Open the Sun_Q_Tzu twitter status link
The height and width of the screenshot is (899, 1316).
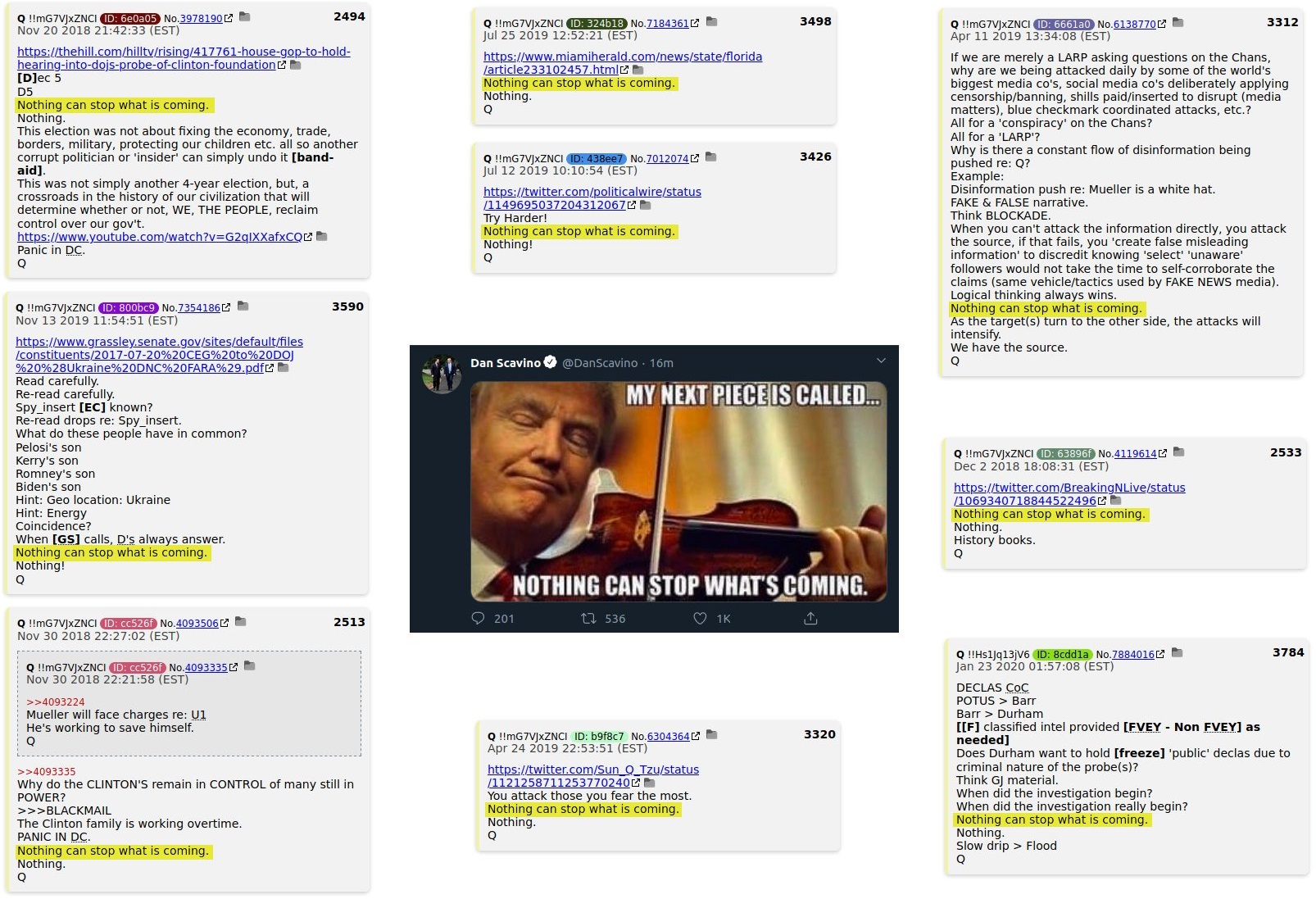point(593,775)
